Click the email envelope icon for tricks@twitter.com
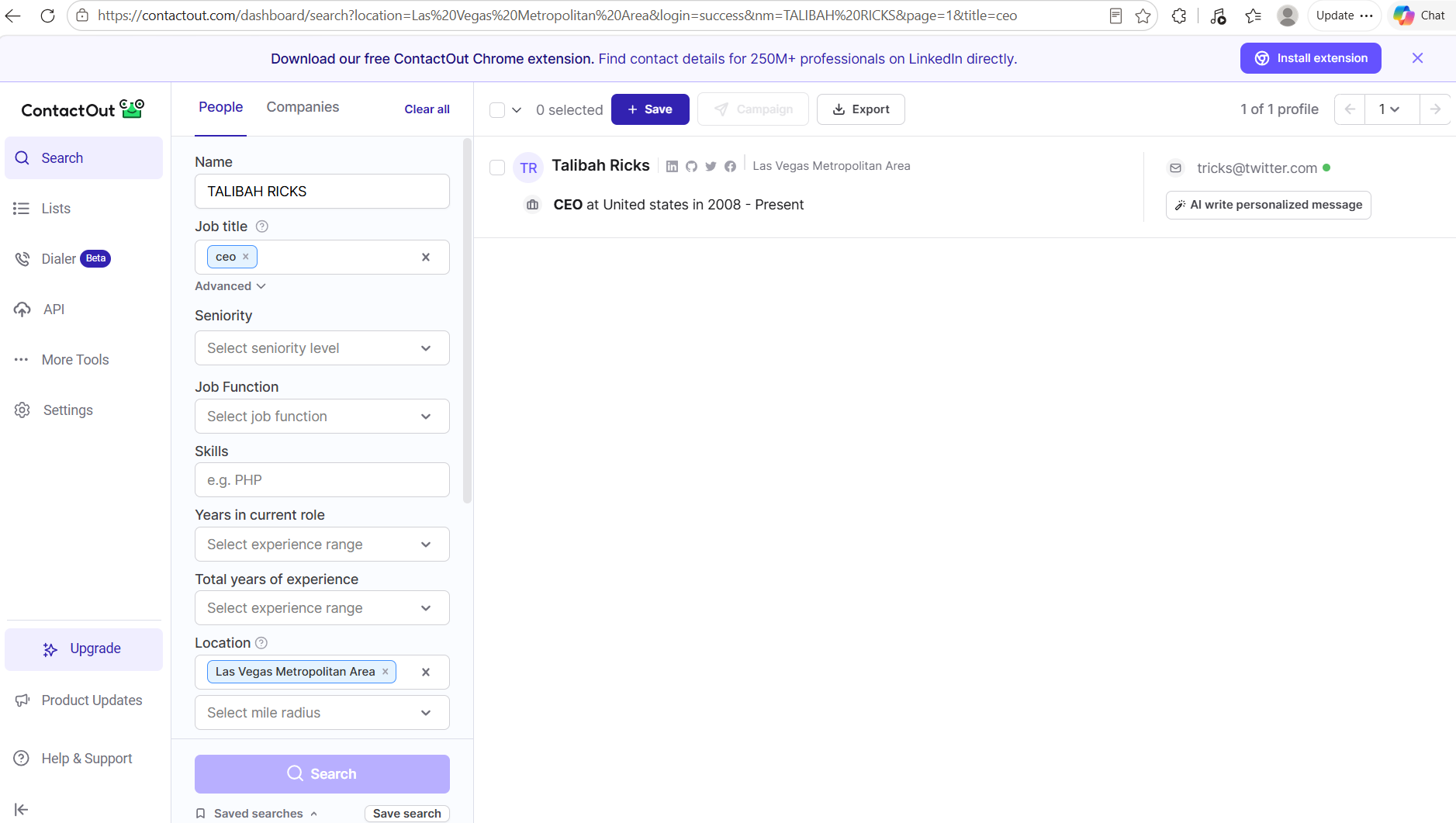1456x823 pixels. click(1176, 168)
